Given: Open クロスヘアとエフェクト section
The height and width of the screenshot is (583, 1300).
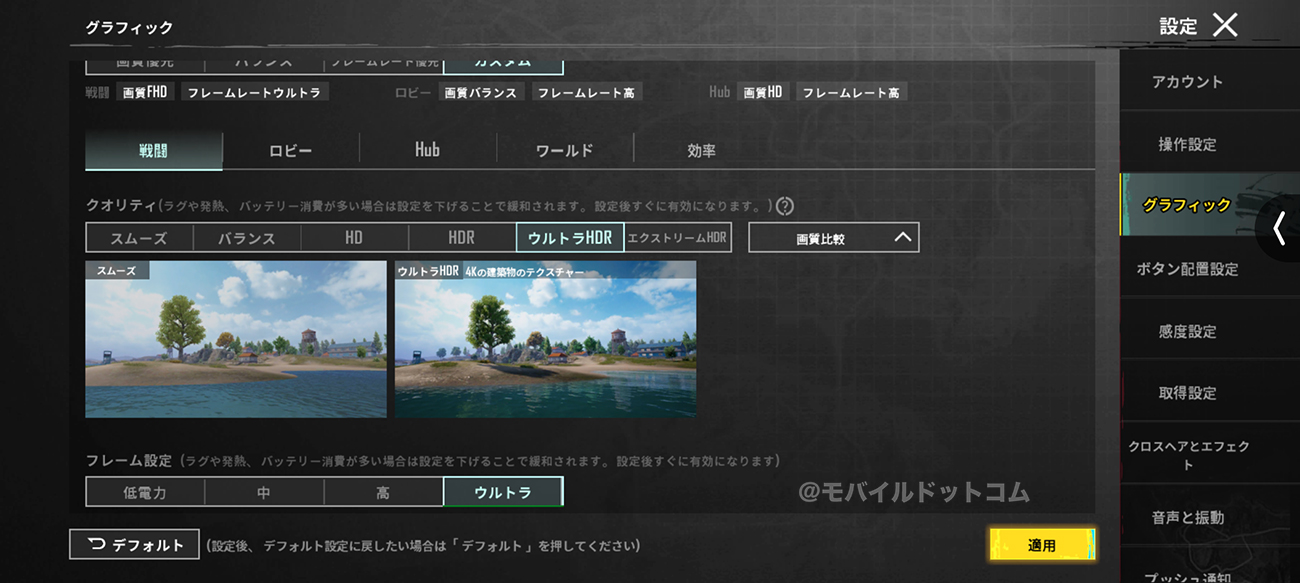Looking at the screenshot, I should [1187, 455].
